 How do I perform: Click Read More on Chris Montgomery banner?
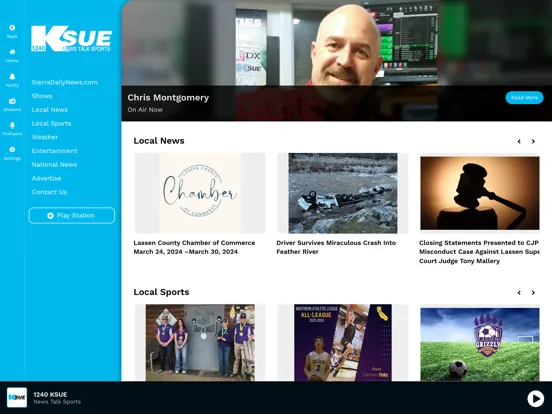tap(524, 98)
